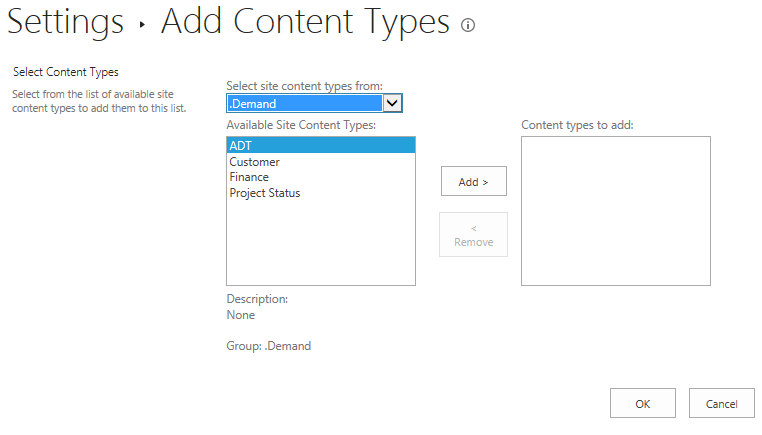Click the < Remove button
This screenshot has height=435, width=762.
point(474,235)
